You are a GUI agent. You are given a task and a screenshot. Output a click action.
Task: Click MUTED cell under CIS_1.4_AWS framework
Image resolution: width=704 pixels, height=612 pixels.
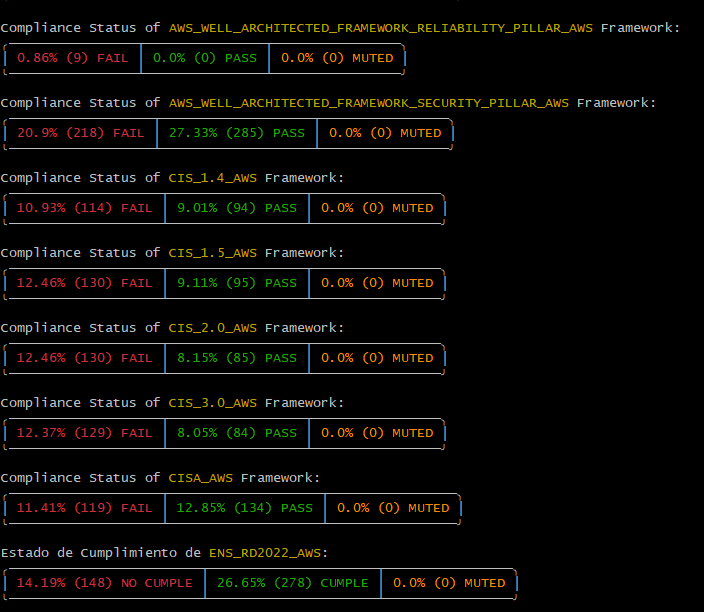(377, 208)
